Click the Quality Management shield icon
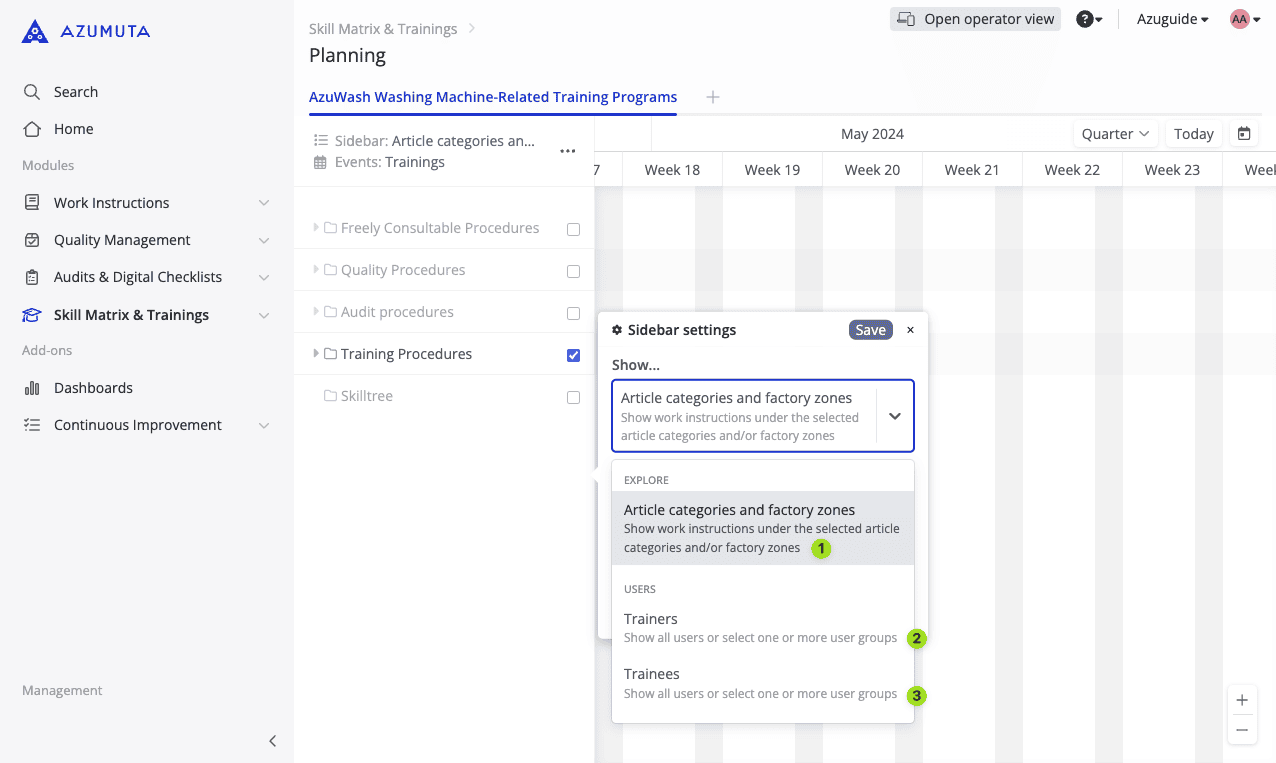This screenshot has width=1276, height=763. click(31, 240)
